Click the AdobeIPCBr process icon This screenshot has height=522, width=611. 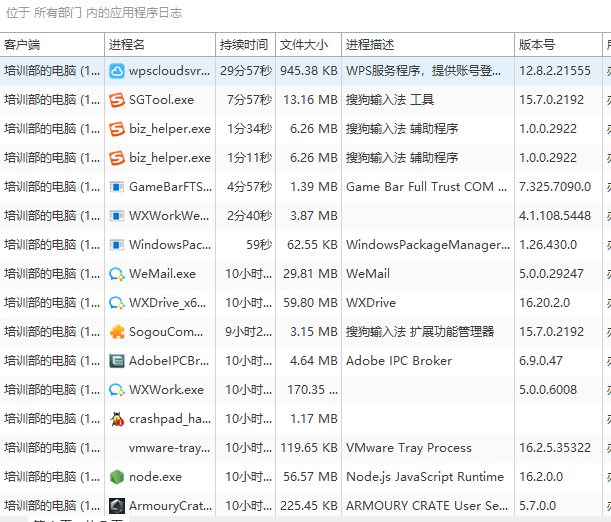(117, 361)
